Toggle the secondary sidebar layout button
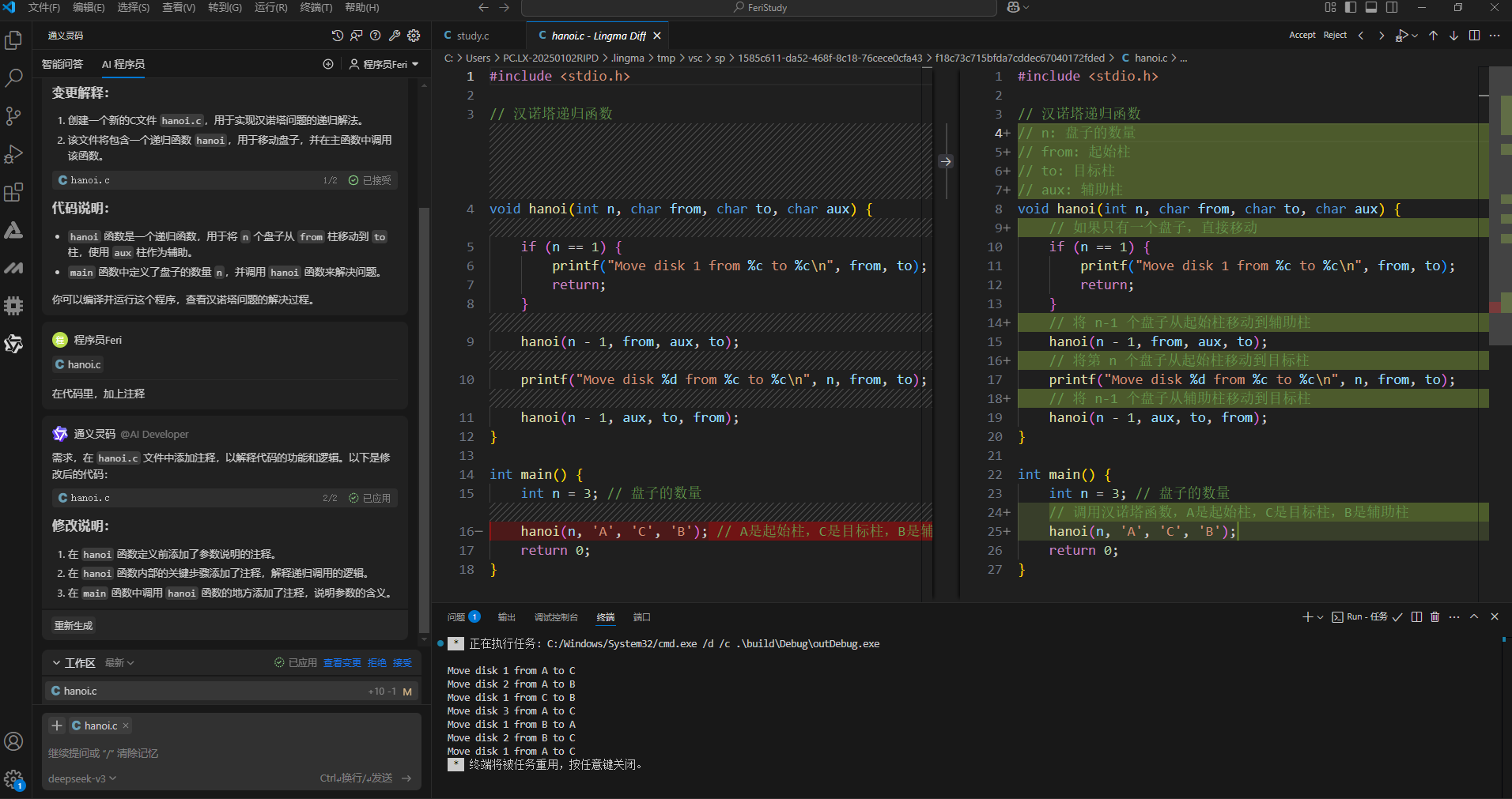The image size is (1512, 799). [1392, 7]
